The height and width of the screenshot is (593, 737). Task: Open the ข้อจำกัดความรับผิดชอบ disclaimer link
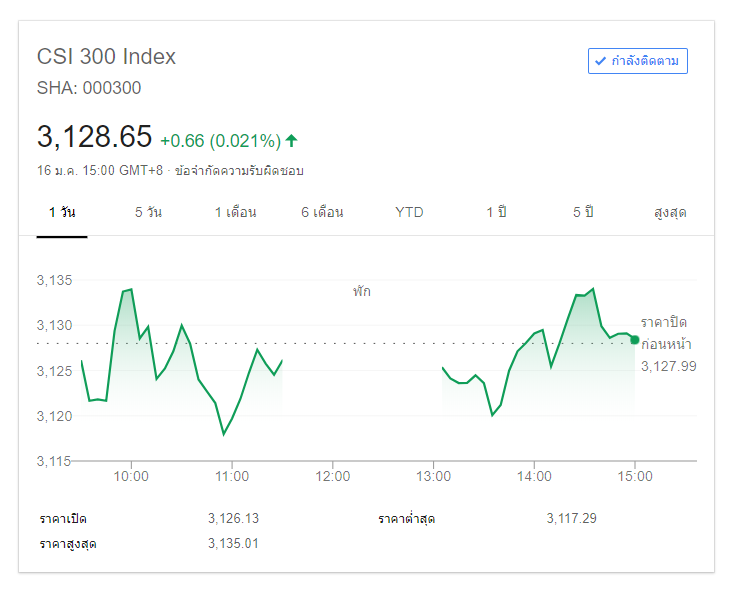pos(239,170)
